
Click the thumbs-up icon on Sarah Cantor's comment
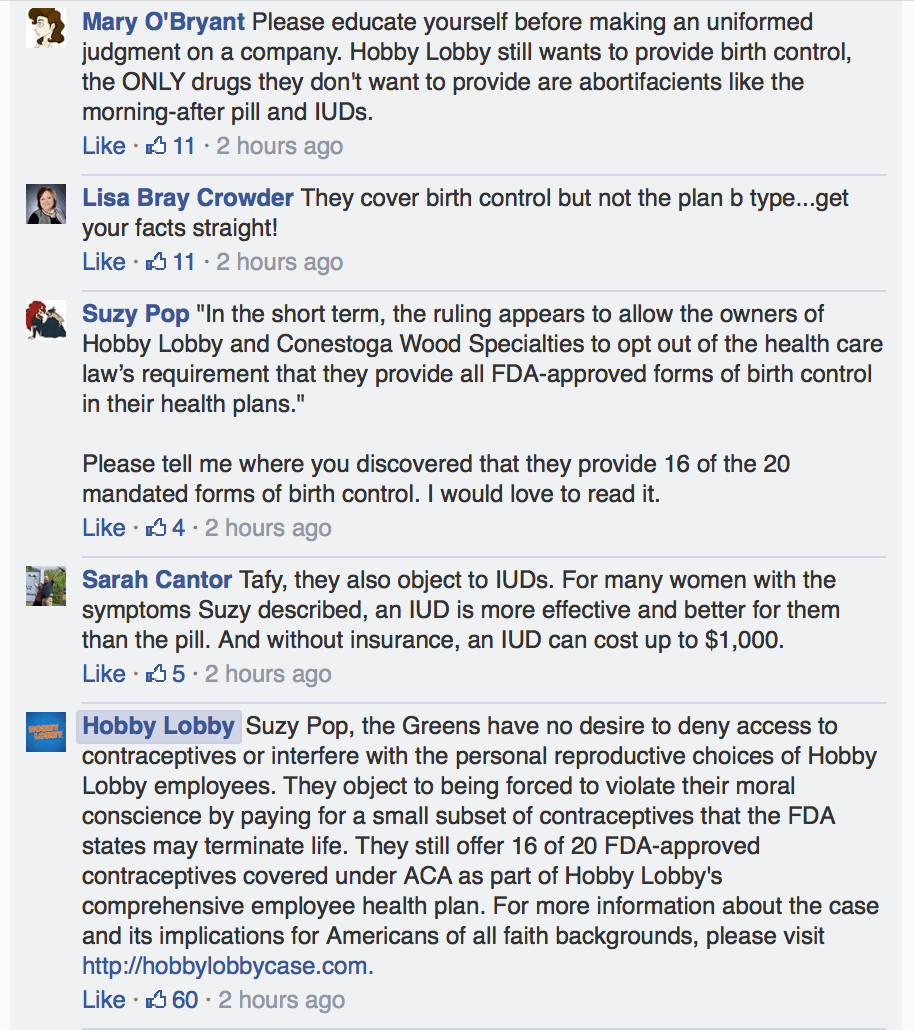(157, 673)
